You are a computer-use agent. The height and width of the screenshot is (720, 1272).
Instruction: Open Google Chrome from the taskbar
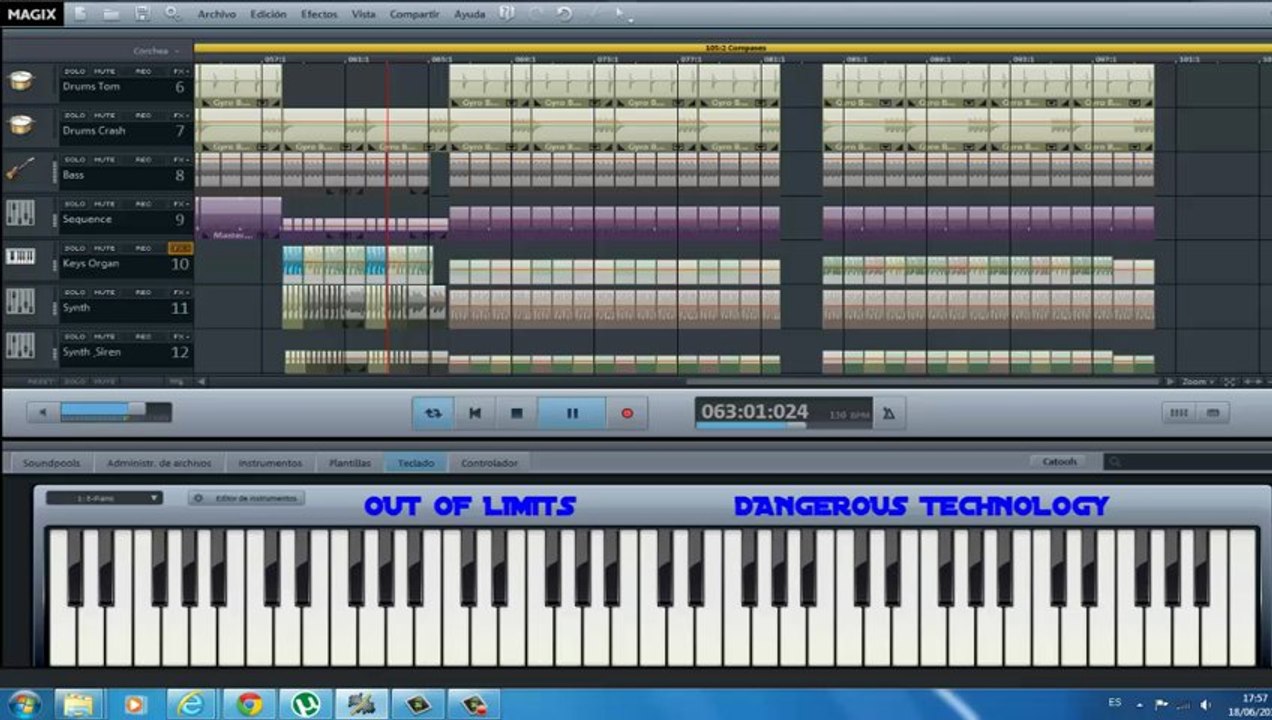click(248, 704)
